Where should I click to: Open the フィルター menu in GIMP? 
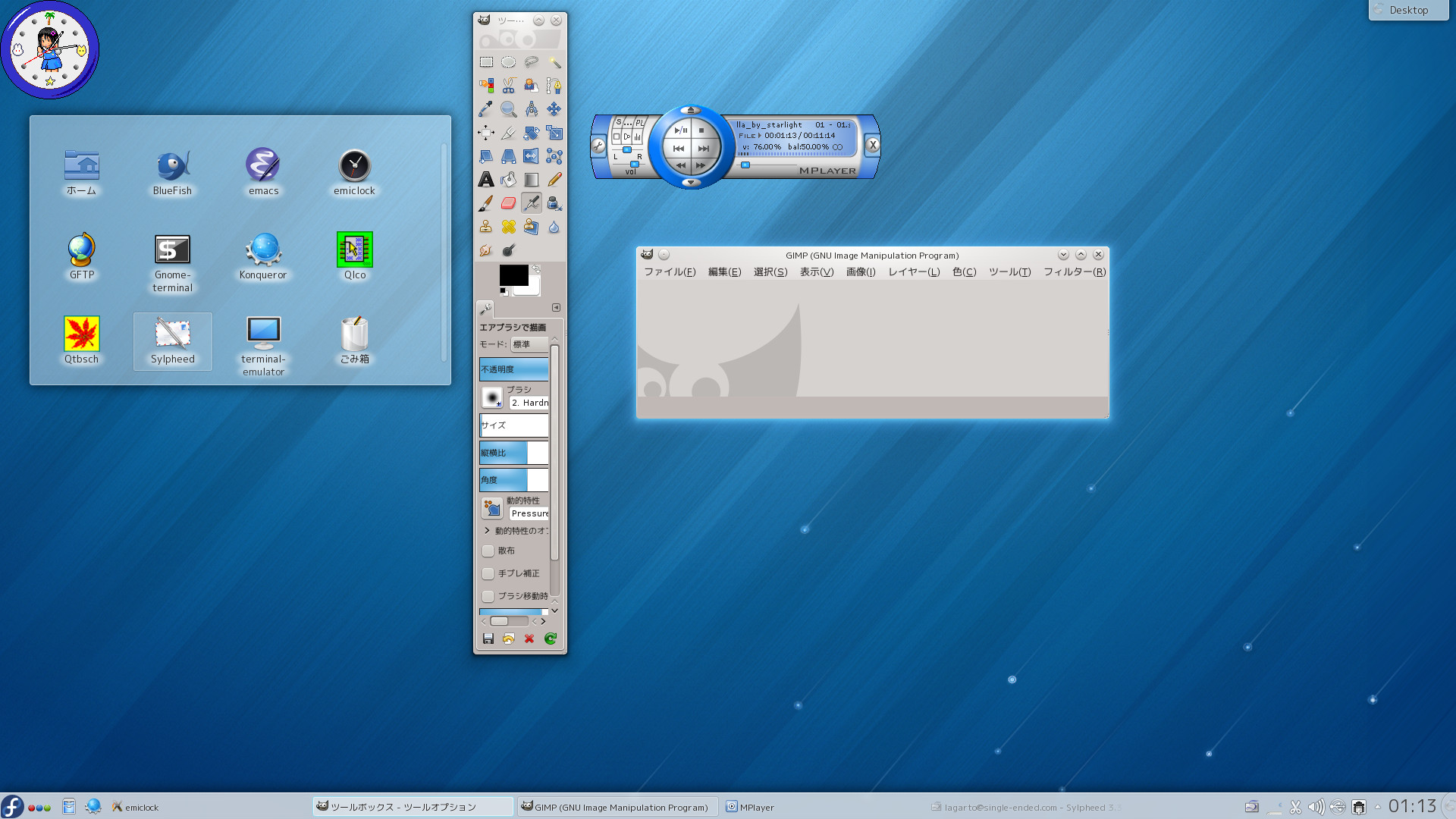(x=1075, y=271)
